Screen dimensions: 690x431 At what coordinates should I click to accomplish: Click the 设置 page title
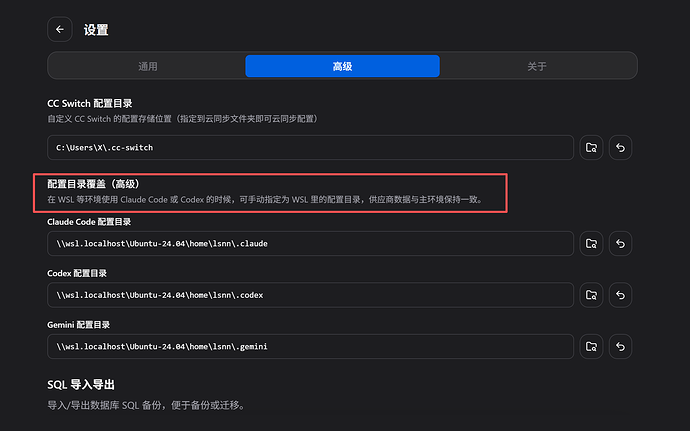click(96, 30)
